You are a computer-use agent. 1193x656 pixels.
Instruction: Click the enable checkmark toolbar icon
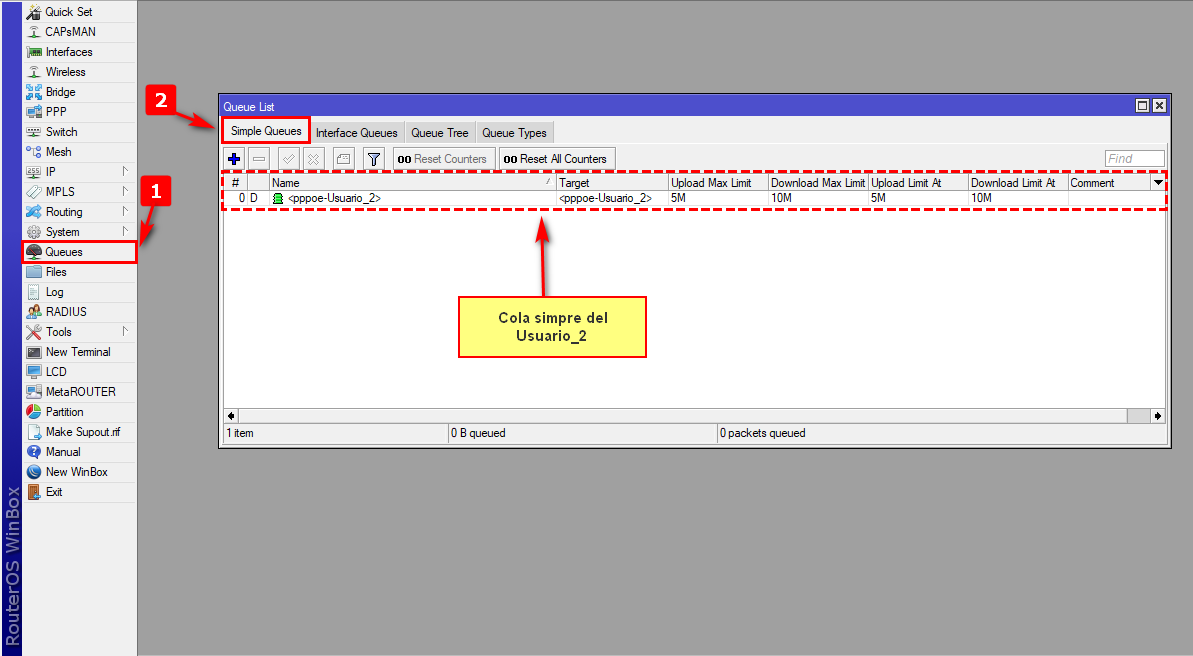288,159
